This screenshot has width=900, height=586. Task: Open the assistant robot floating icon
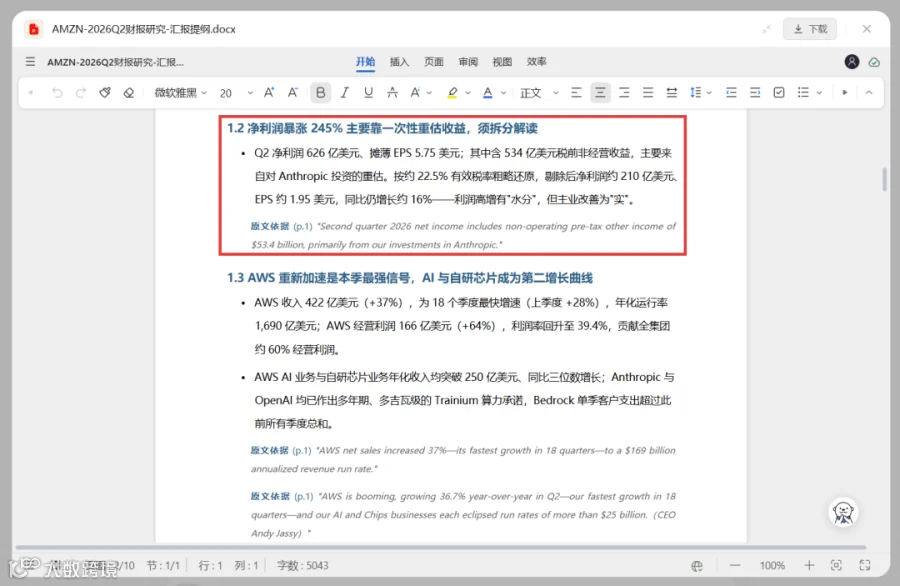click(843, 513)
